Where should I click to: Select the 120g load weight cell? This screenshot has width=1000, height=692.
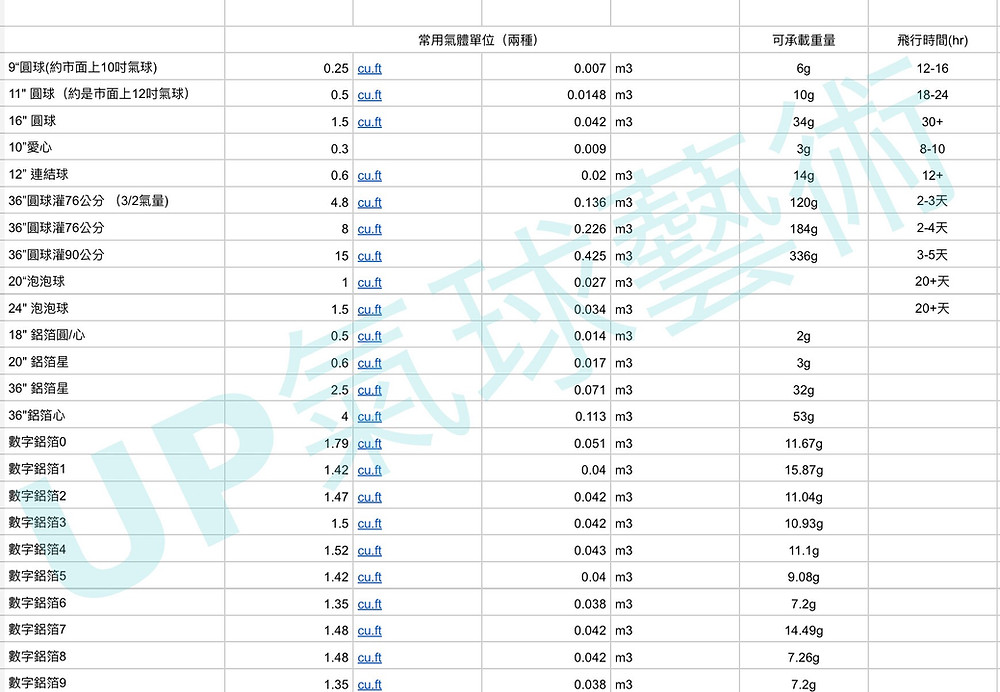tap(804, 201)
